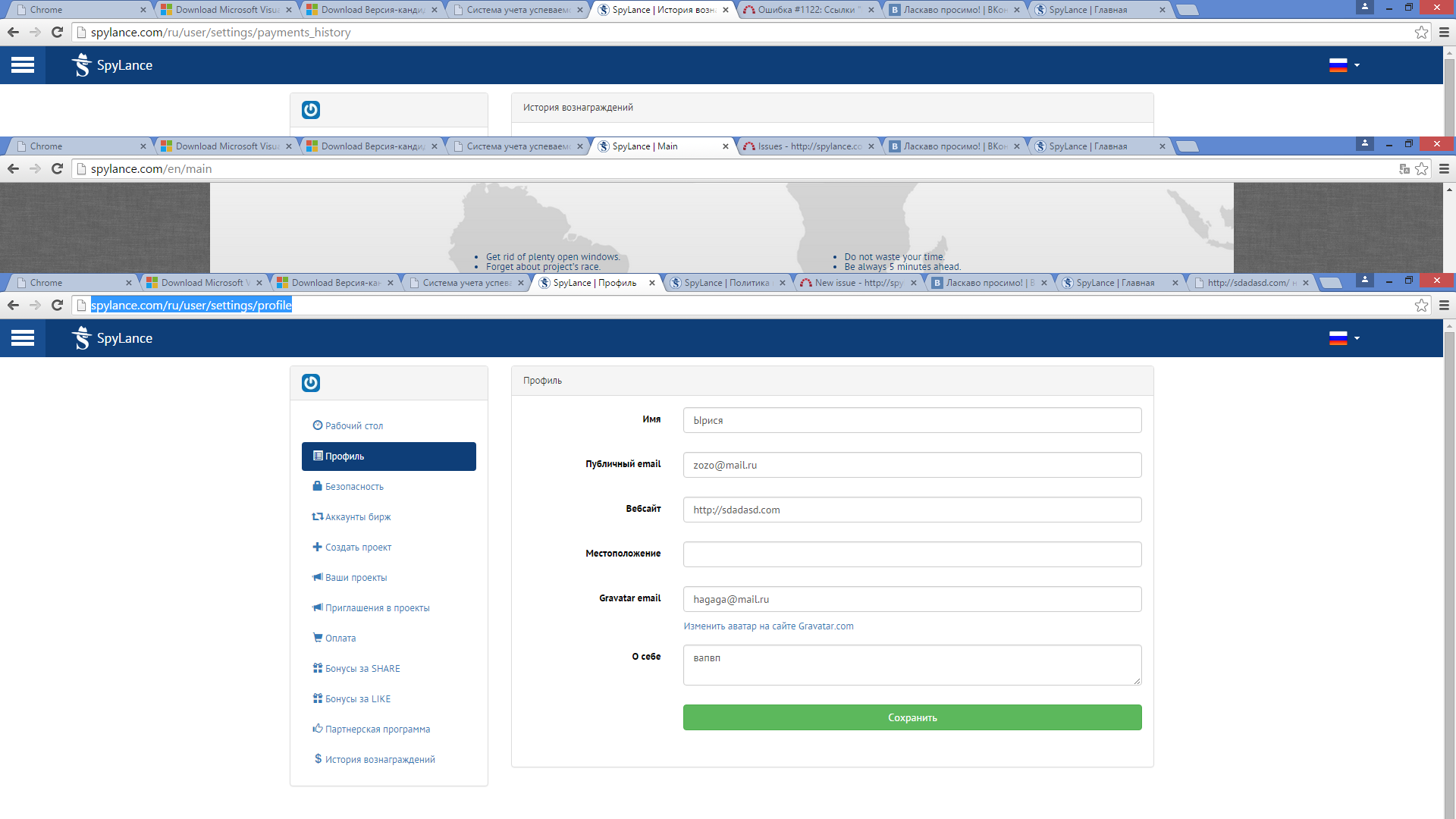Expand the Russian flag language dropdown on profile page
The width and height of the screenshot is (1456, 819).
click(x=1344, y=338)
